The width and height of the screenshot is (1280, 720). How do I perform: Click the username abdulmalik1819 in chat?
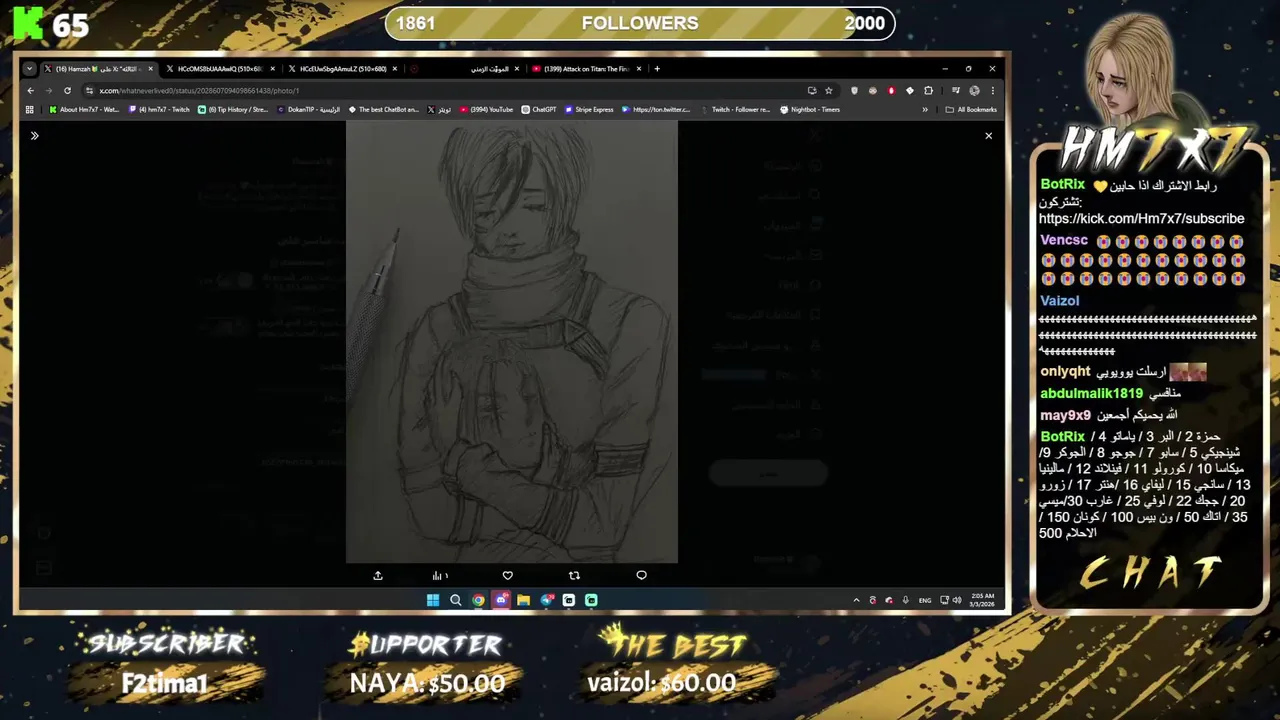point(1091,394)
